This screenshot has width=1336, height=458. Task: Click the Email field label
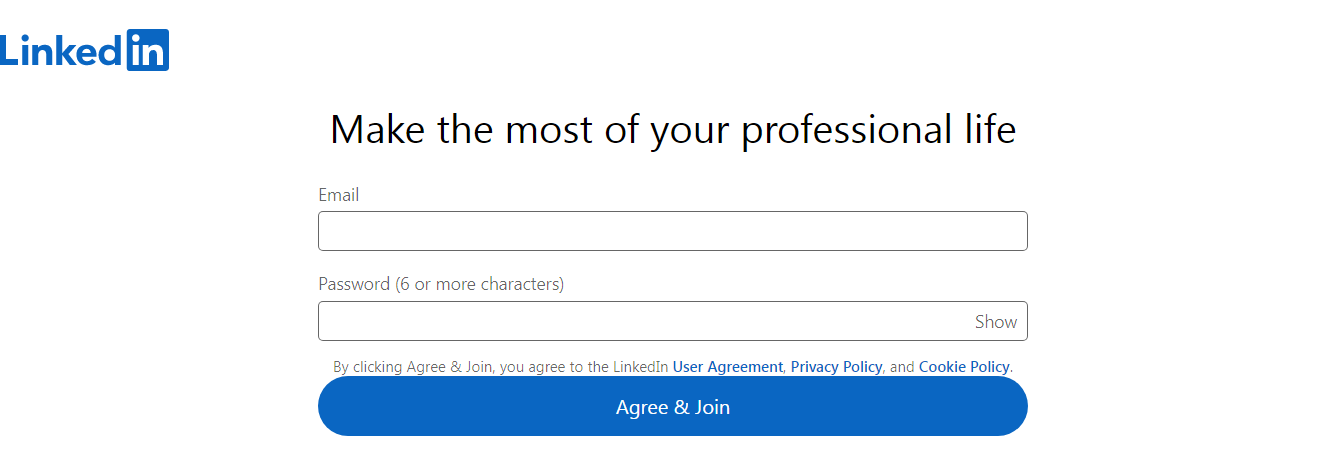(x=339, y=195)
